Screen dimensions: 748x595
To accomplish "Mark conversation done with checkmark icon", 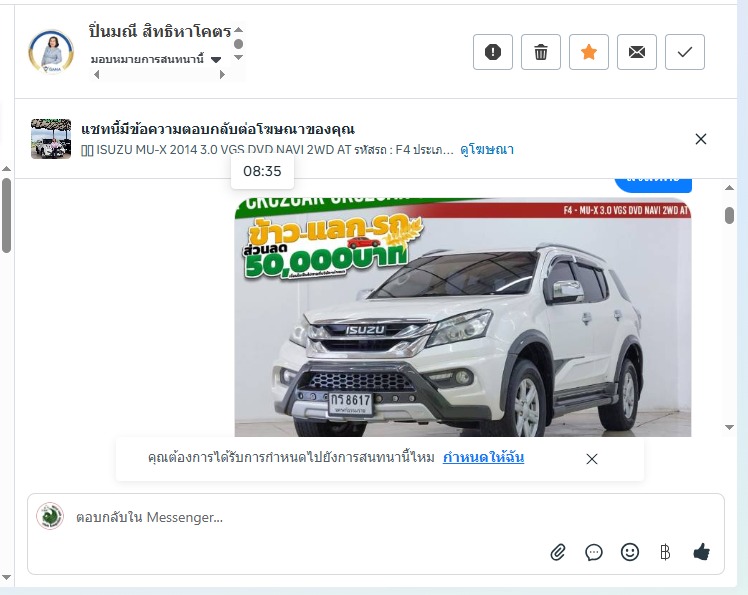I will (685, 52).
